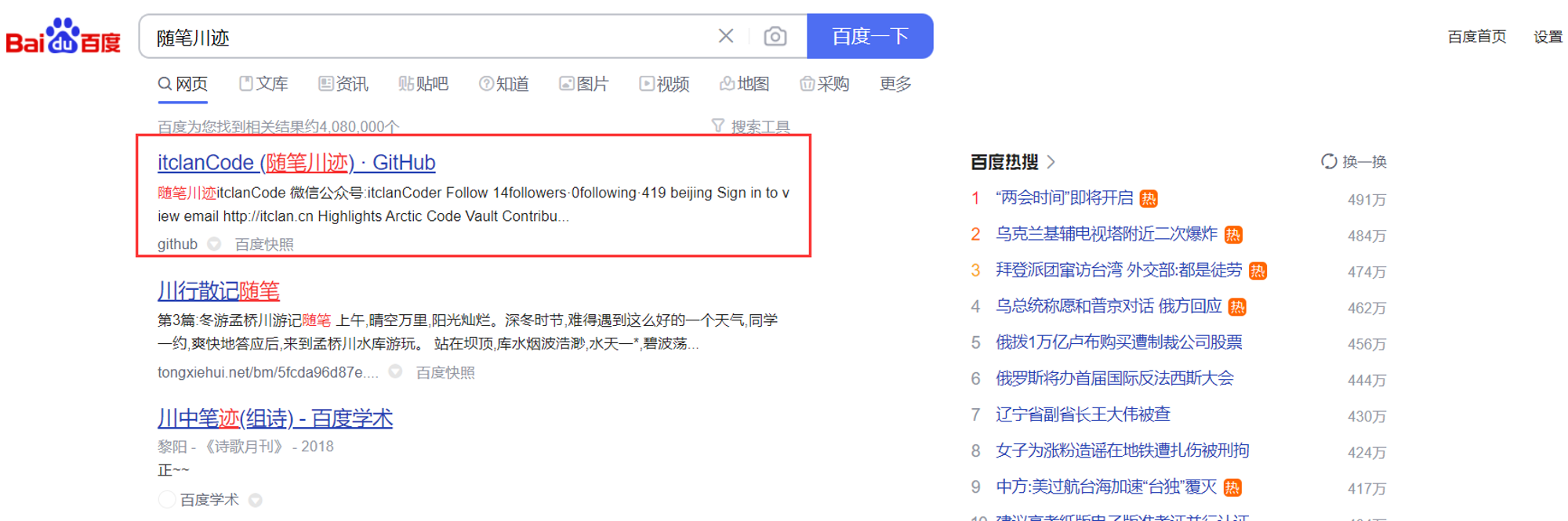Click the orange 热 badge beside "两会时间"即将开启

1149,199
